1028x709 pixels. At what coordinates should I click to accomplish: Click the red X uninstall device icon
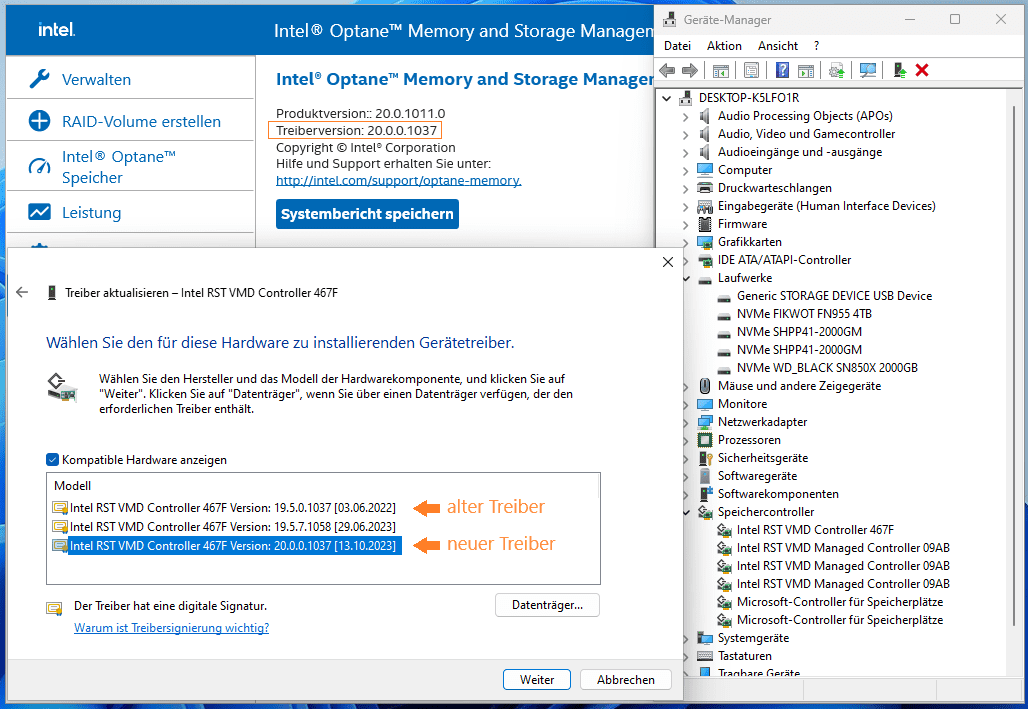922,70
